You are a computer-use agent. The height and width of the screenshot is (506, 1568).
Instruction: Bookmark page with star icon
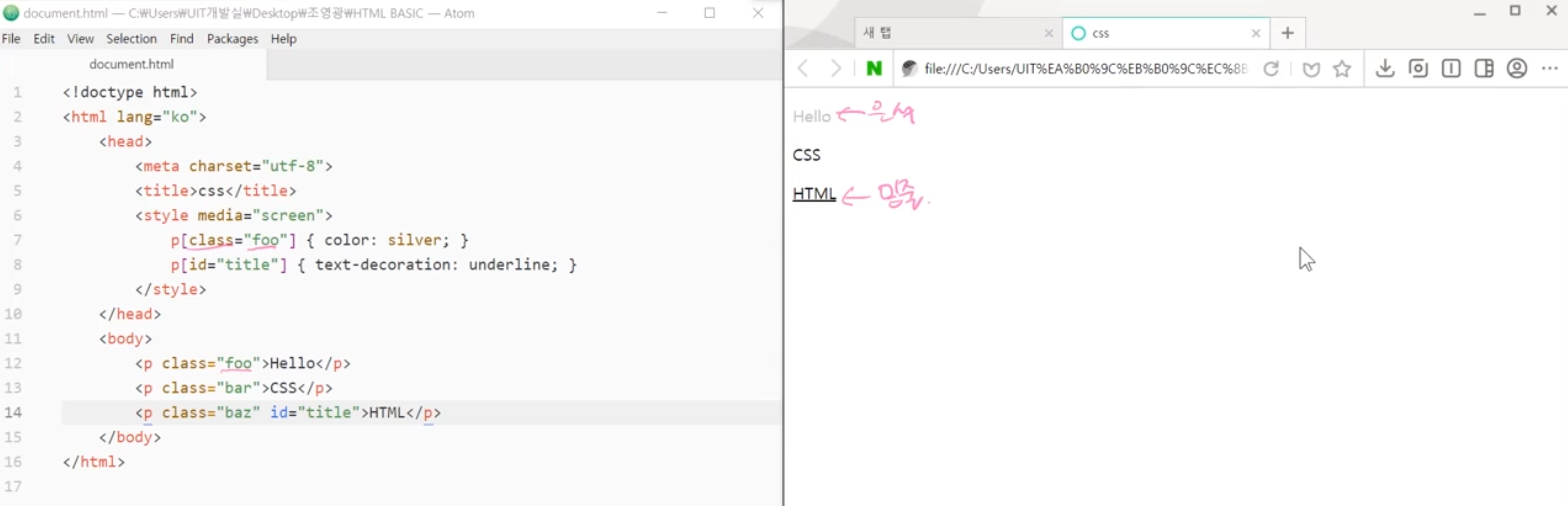[1342, 69]
